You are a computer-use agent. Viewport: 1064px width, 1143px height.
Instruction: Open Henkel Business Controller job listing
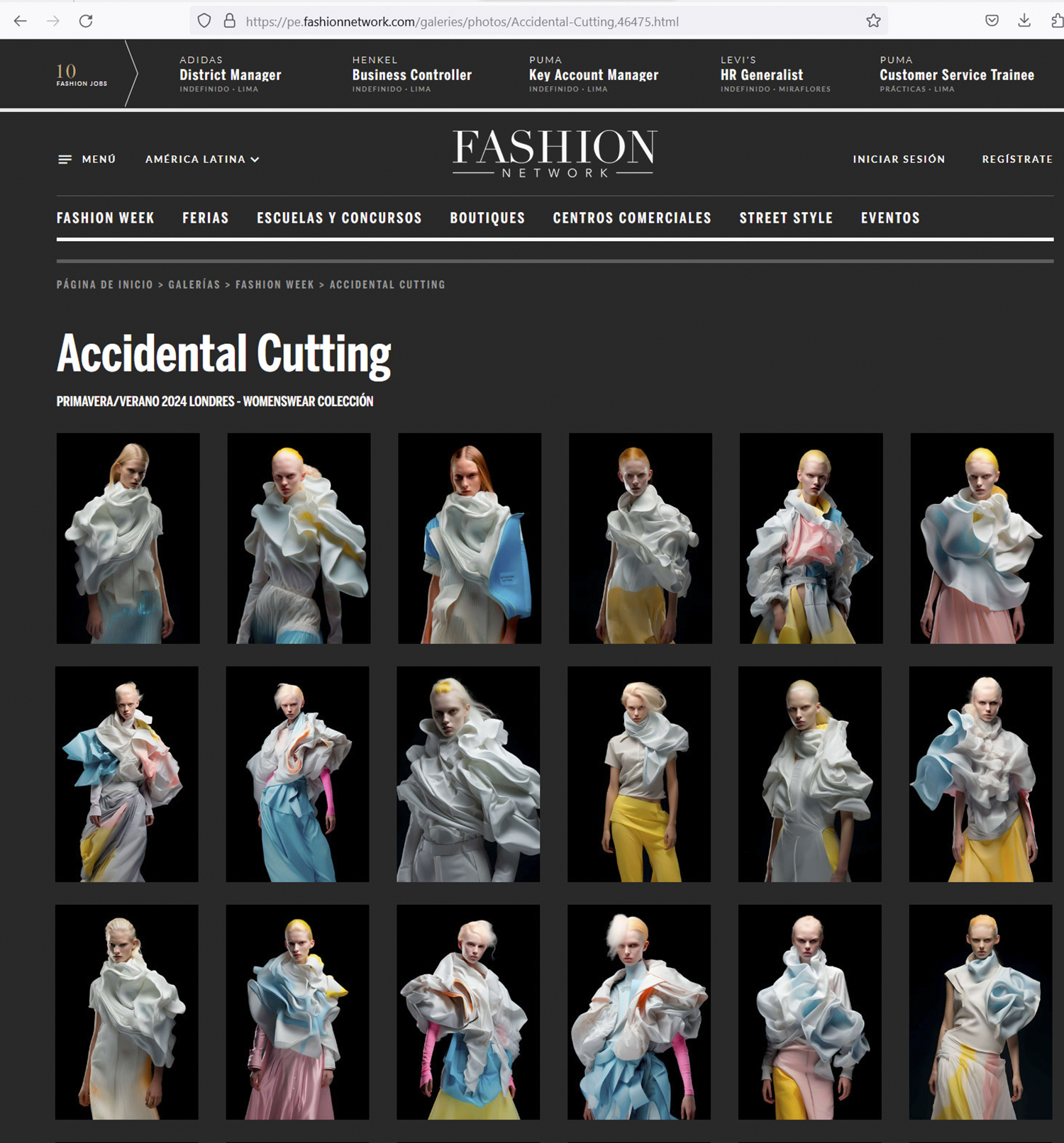[x=412, y=74]
